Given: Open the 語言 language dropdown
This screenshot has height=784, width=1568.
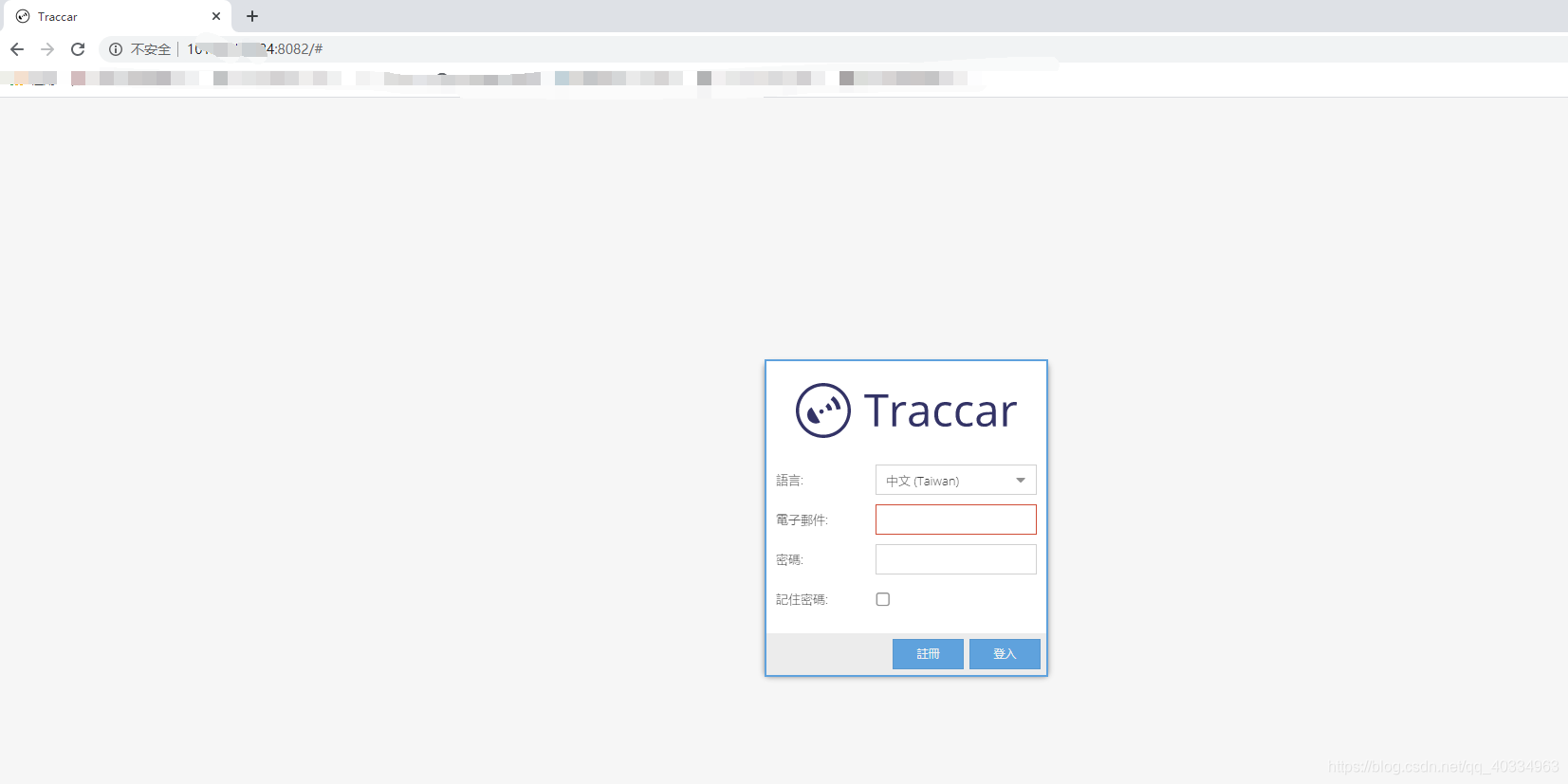Looking at the screenshot, I should click(955, 481).
